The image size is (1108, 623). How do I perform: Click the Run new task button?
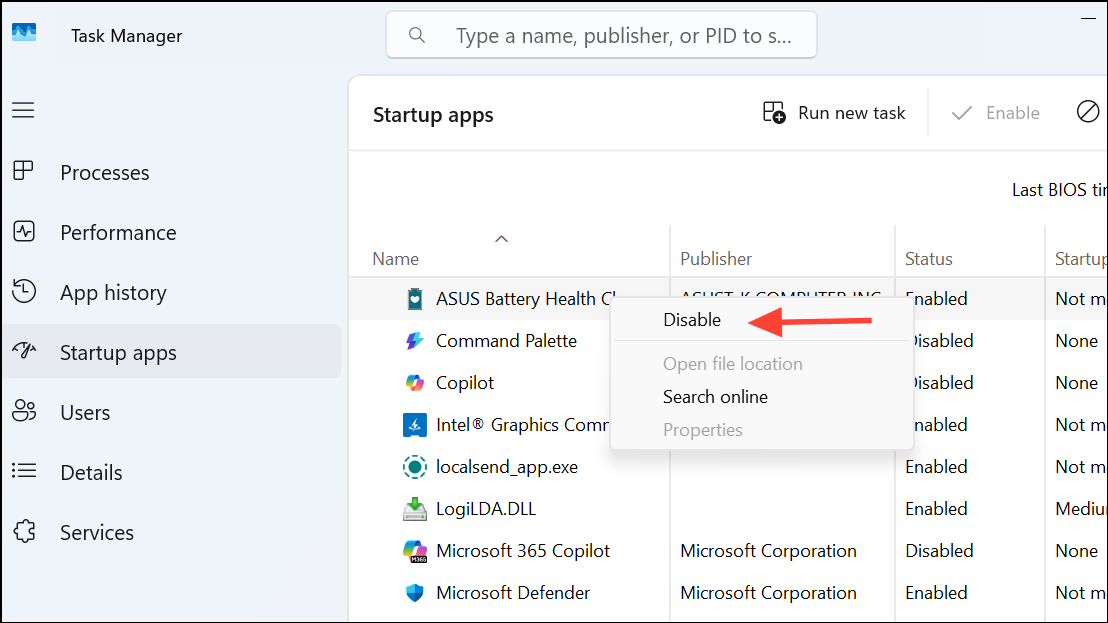834,113
